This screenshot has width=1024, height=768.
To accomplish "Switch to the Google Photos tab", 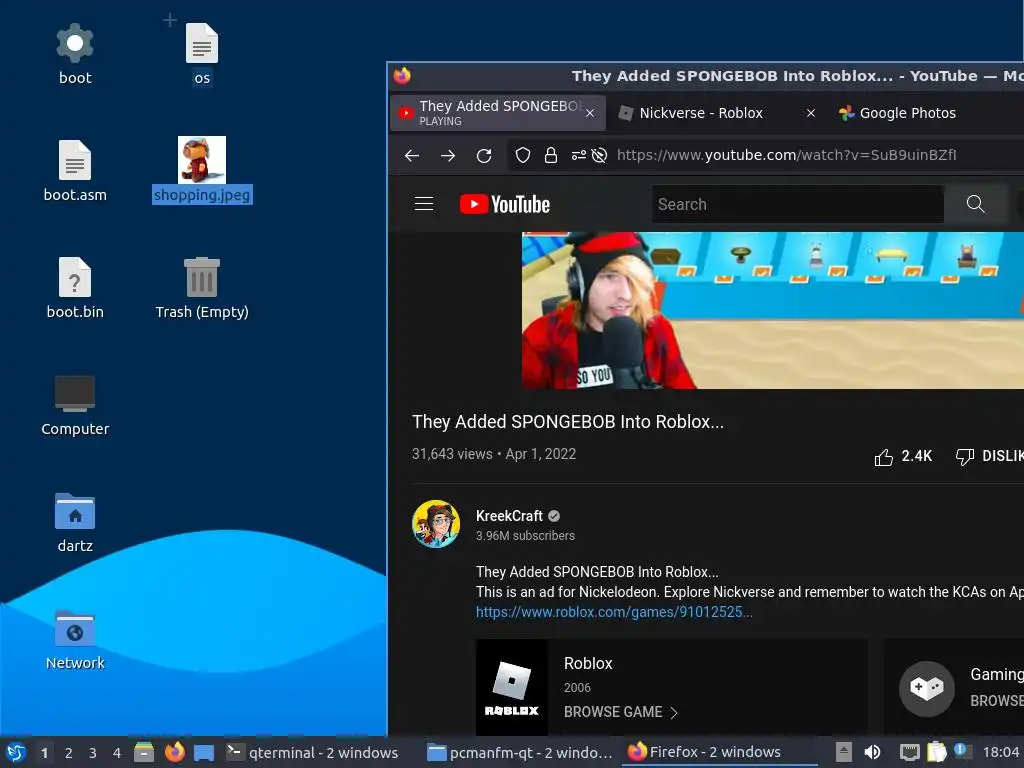I will (x=907, y=113).
